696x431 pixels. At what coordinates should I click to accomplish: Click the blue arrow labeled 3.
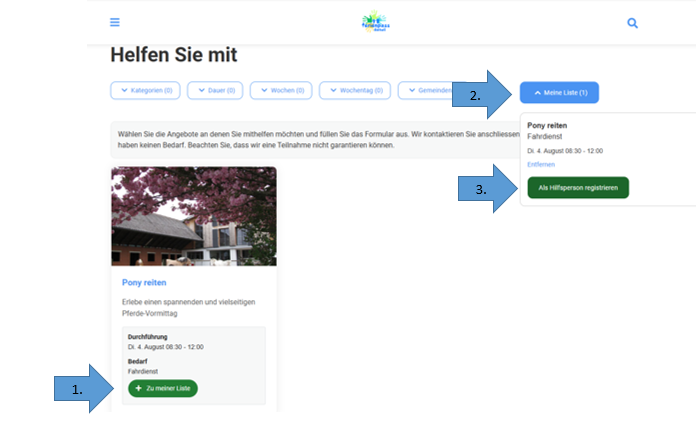point(490,186)
